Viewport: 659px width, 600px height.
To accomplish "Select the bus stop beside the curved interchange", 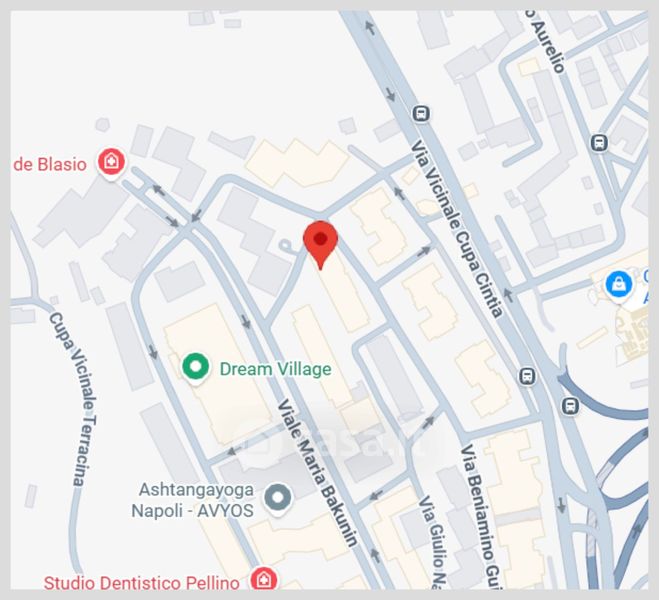I will coord(570,406).
